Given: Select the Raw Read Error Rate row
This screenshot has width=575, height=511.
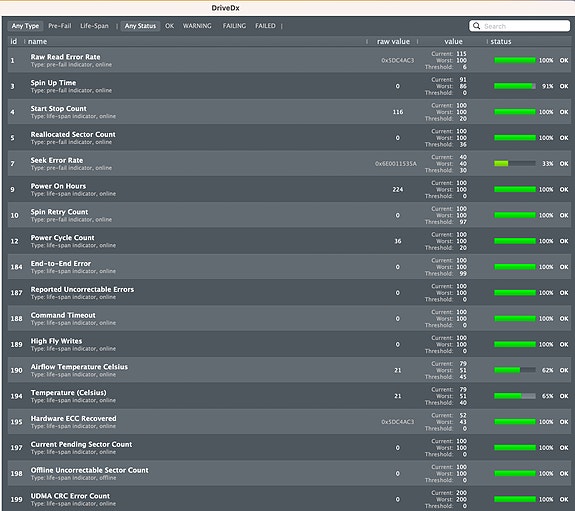Looking at the screenshot, I should click(x=289, y=60).
